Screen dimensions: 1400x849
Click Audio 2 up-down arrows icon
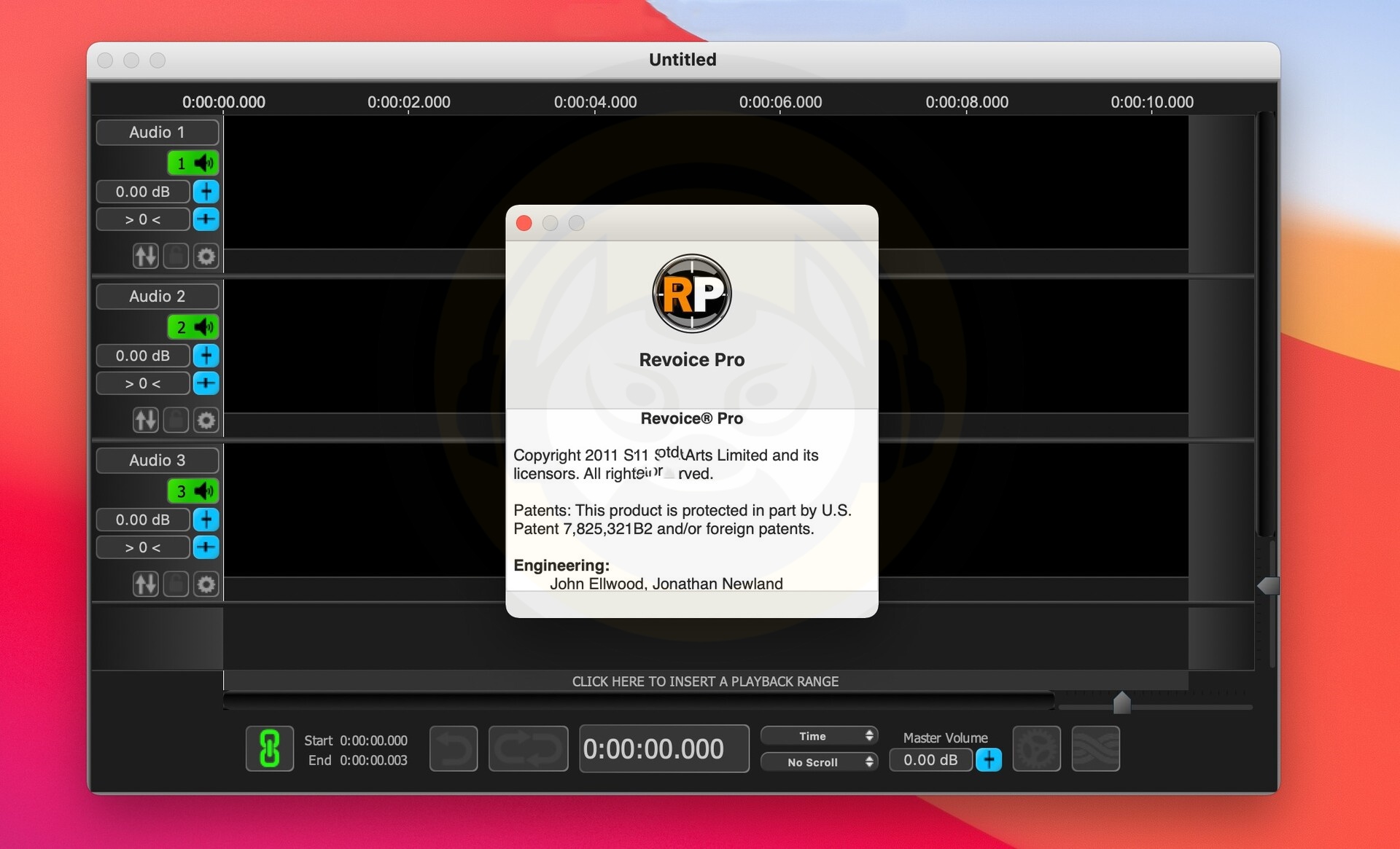[x=146, y=420]
